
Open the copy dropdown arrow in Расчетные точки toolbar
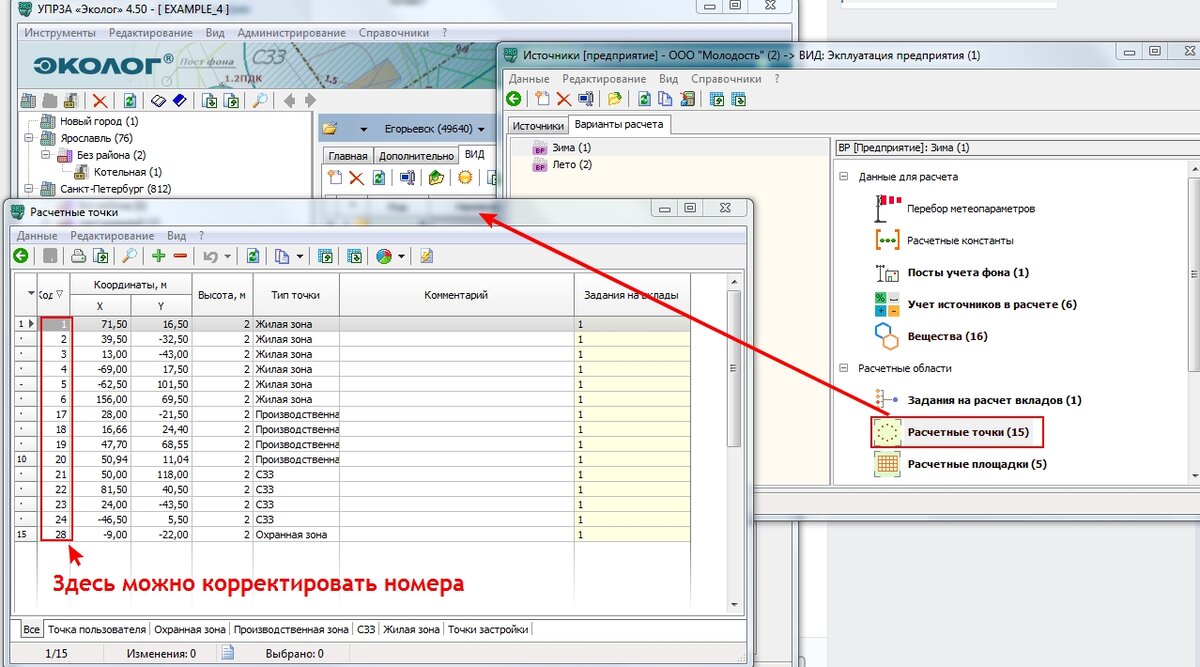coord(300,257)
